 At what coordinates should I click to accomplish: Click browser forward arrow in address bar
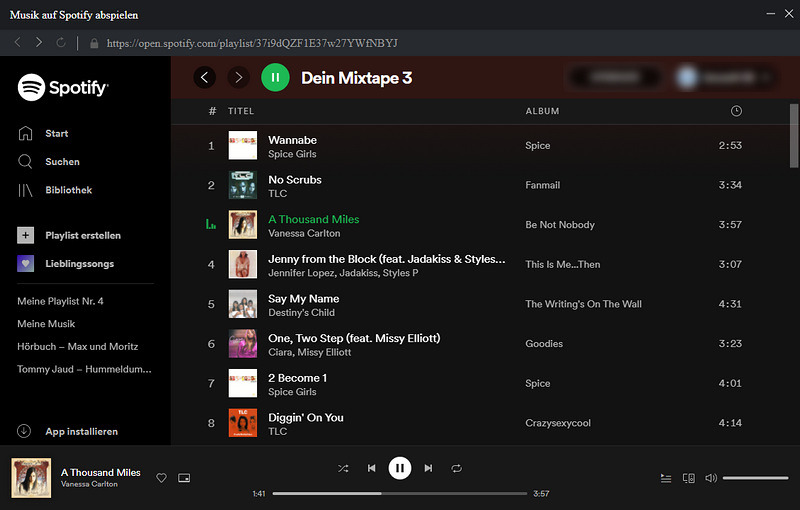(39, 42)
